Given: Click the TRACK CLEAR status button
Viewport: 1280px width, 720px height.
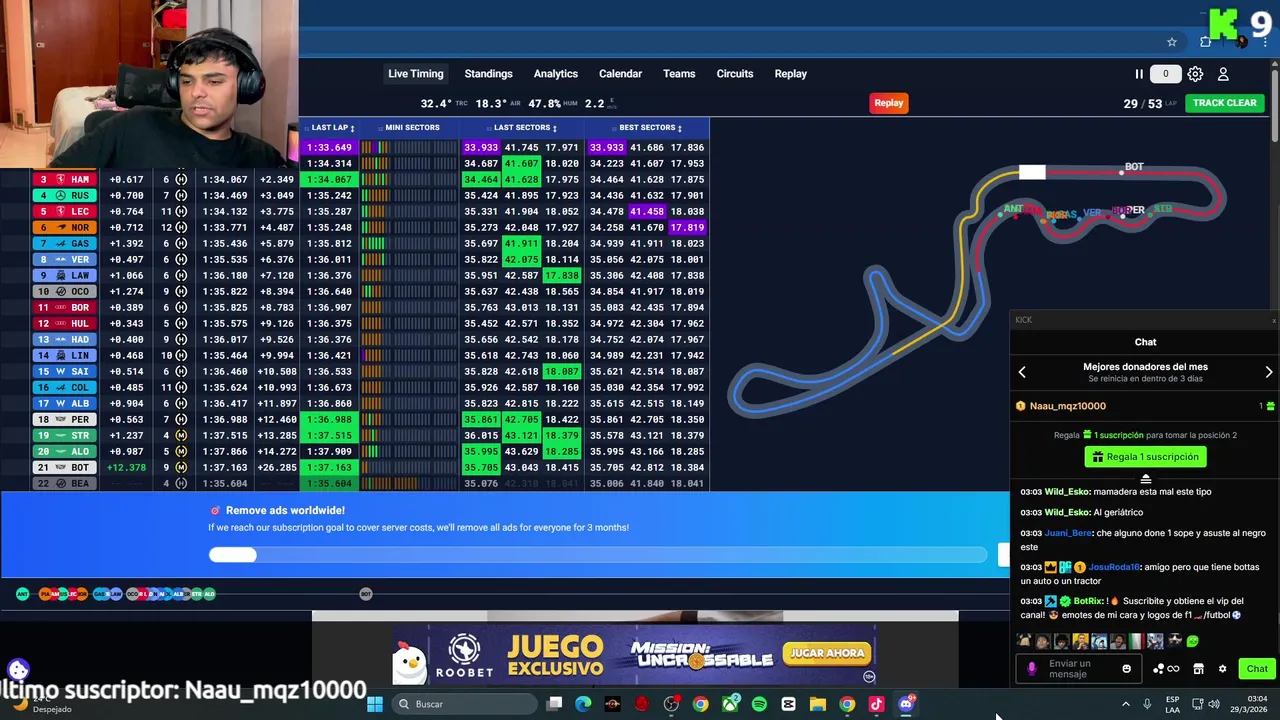Looking at the screenshot, I should point(1224,103).
